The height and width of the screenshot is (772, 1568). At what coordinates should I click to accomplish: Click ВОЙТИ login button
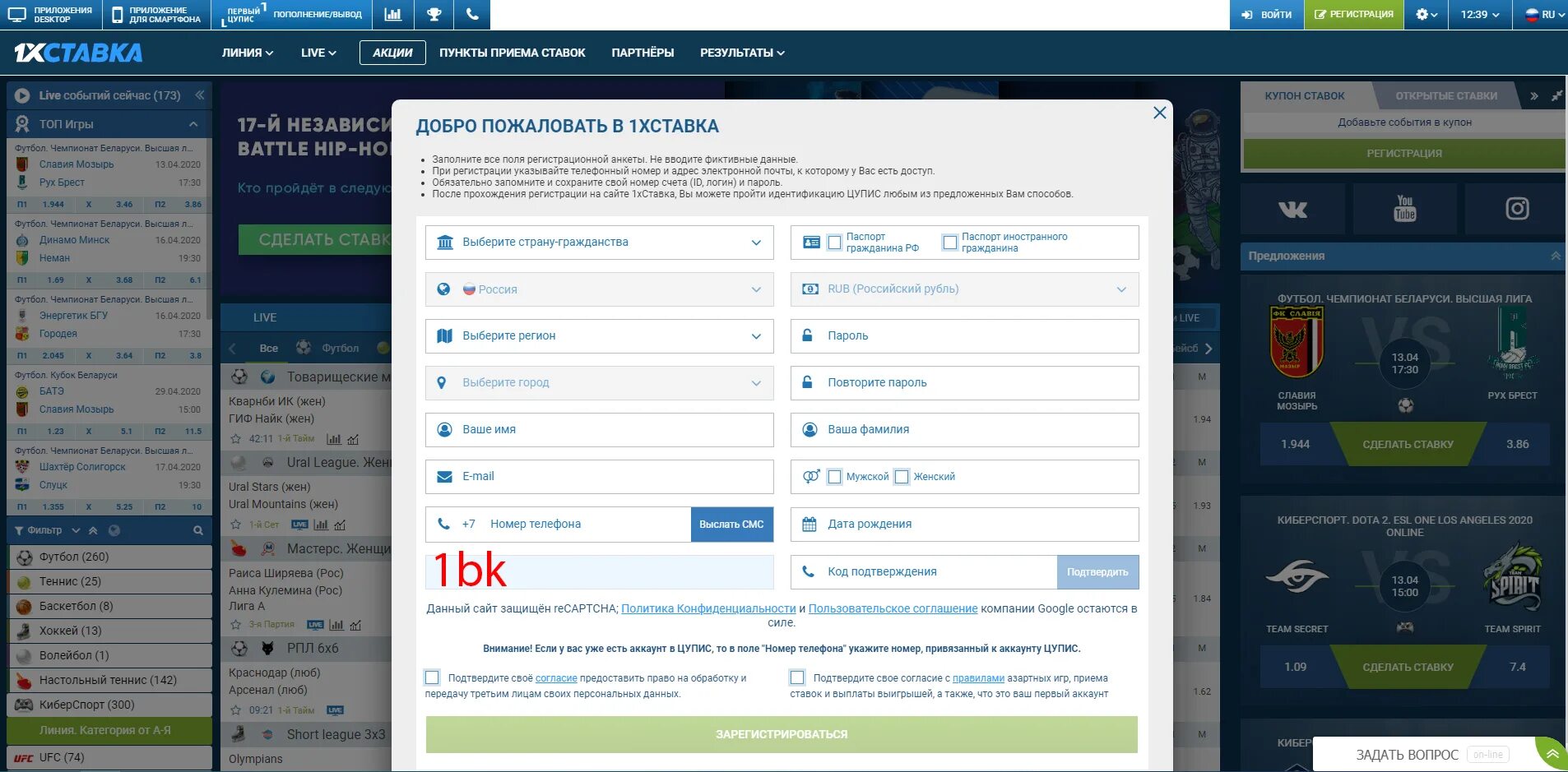1267,15
